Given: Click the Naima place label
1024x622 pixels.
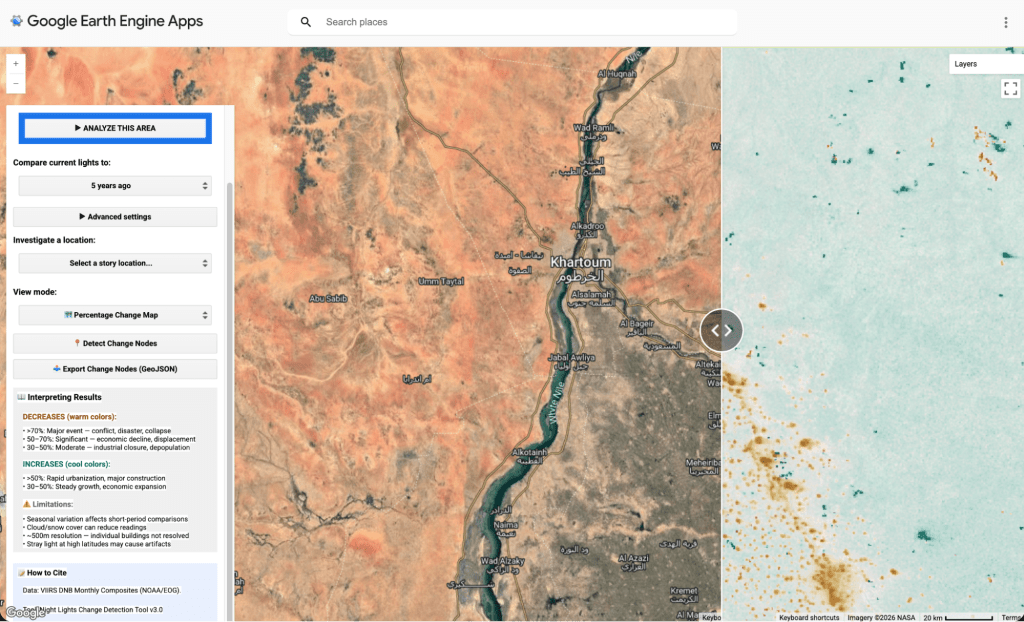Looking at the screenshot, I should [x=506, y=525].
